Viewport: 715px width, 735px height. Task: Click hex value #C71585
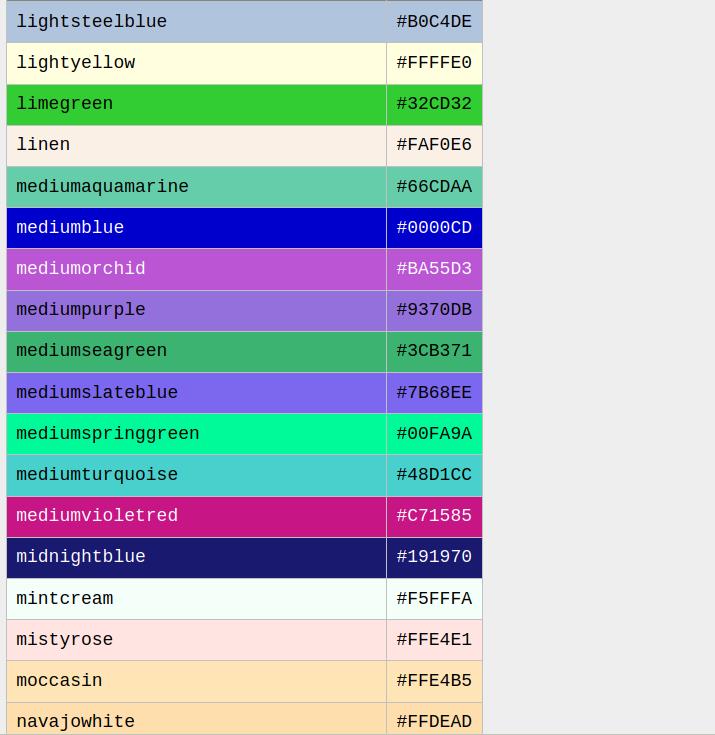click(x=434, y=516)
